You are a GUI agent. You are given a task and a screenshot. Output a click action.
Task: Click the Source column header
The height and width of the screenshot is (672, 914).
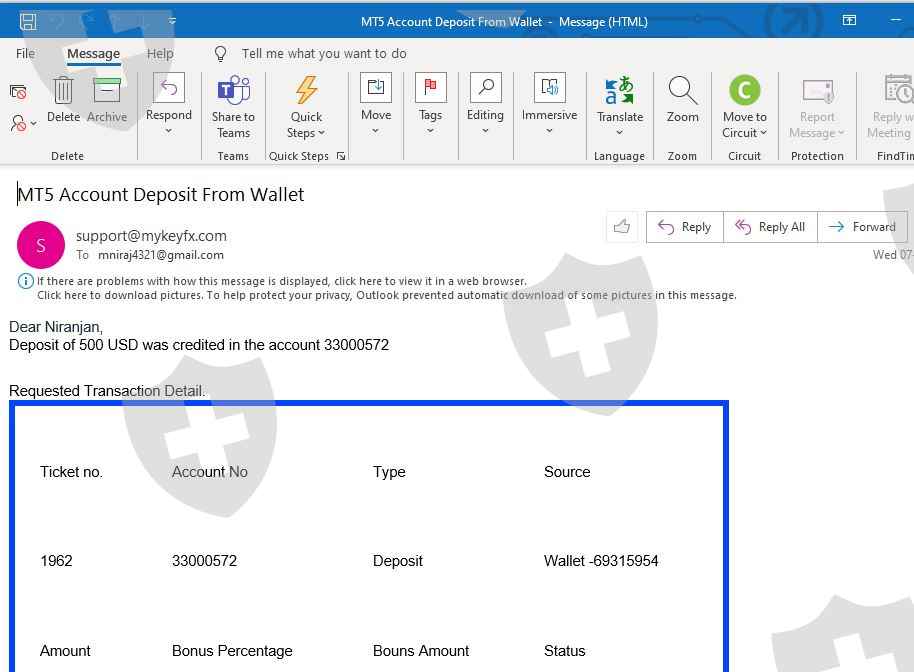point(567,472)
